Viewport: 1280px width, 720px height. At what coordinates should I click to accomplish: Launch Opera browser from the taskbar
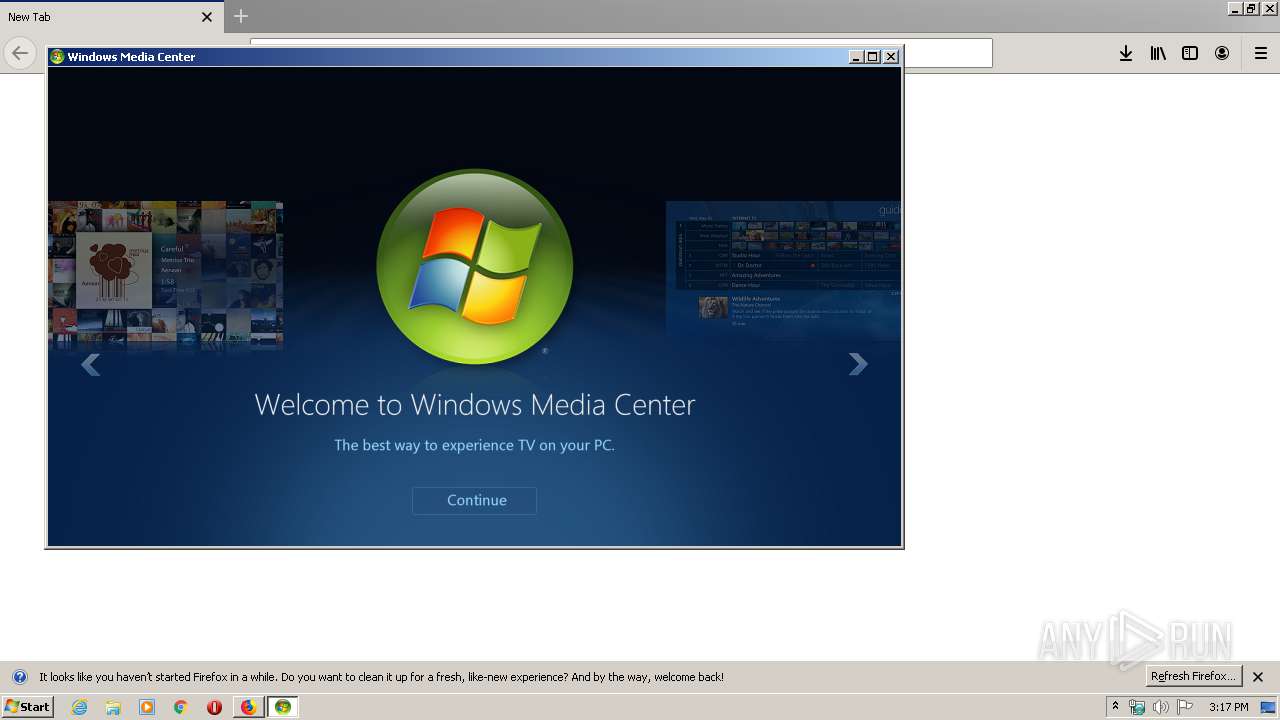(x=214, y=707)
